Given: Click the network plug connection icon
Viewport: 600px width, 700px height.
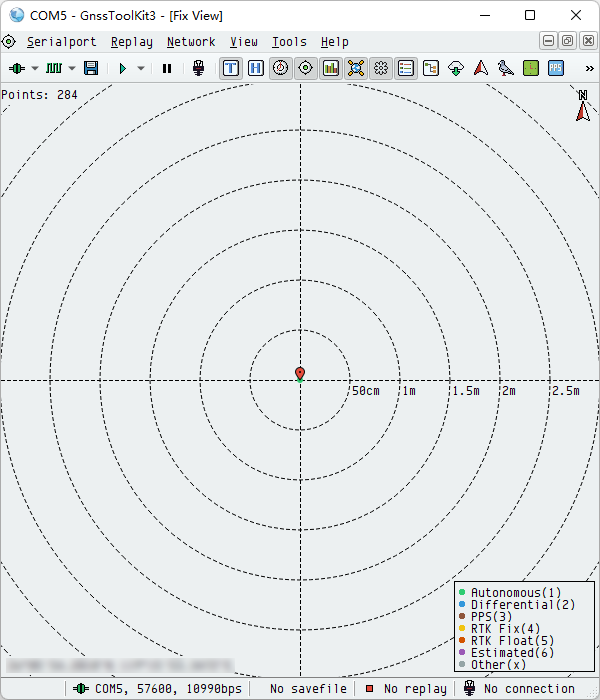Looking at the screenshot, I should [x=198, y=68].
